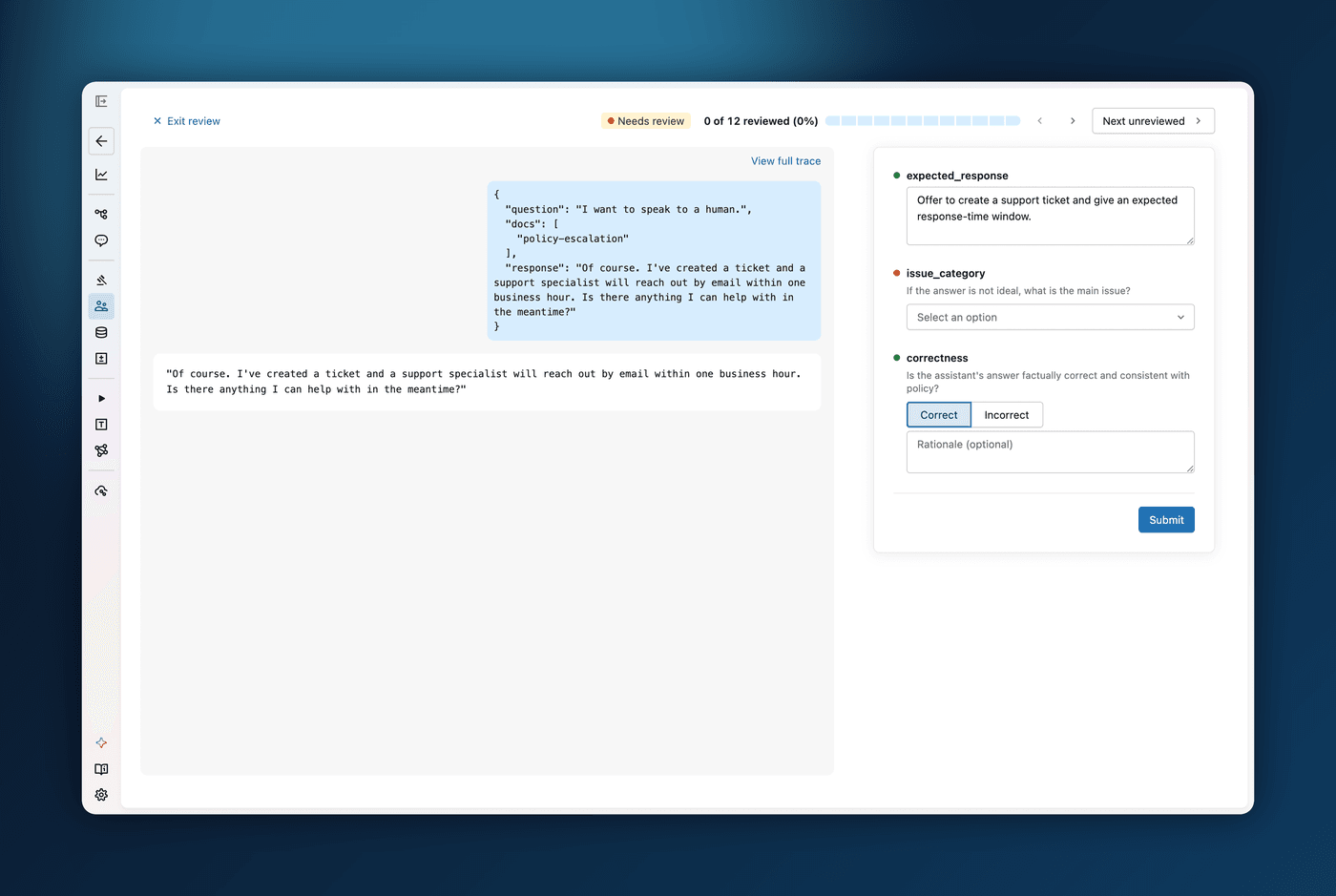Go to the previous item with left chevron
This screenshot has height=896, width=1336.
1040,121
